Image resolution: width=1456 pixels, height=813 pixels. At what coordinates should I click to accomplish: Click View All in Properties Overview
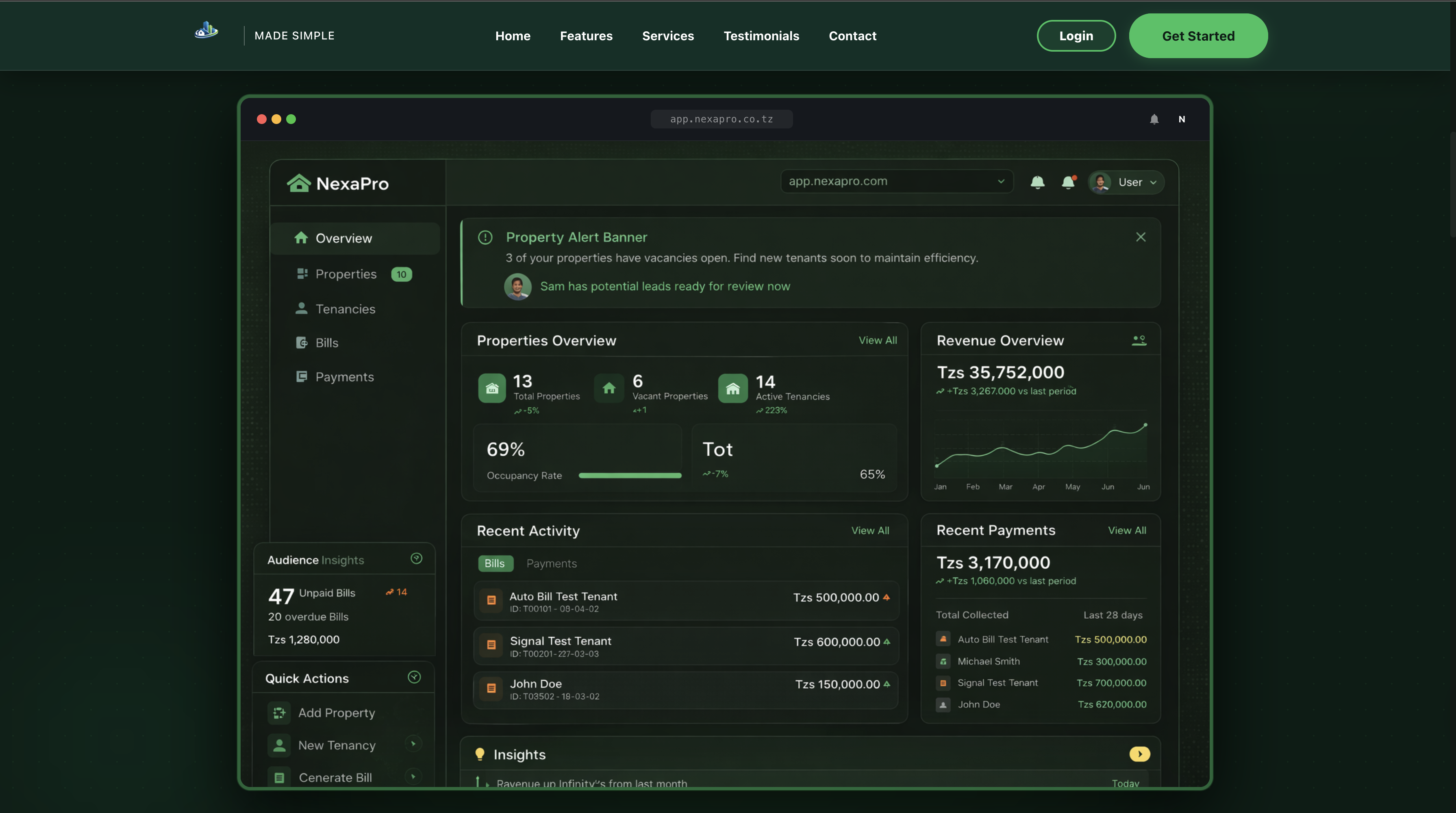[877, 340]
